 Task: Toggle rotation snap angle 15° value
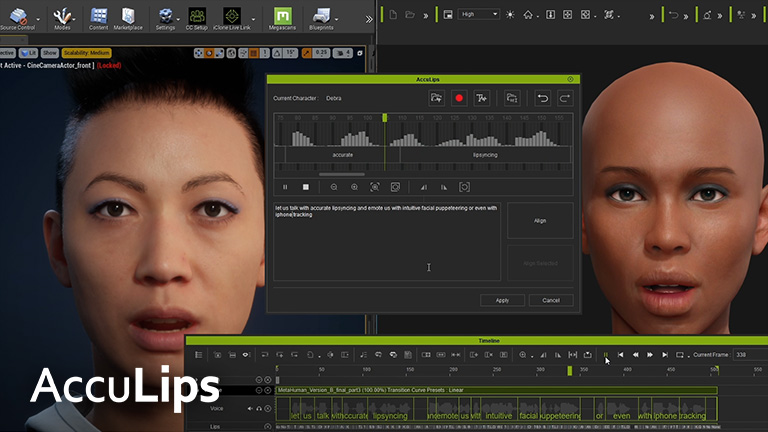tap(290, 53)
